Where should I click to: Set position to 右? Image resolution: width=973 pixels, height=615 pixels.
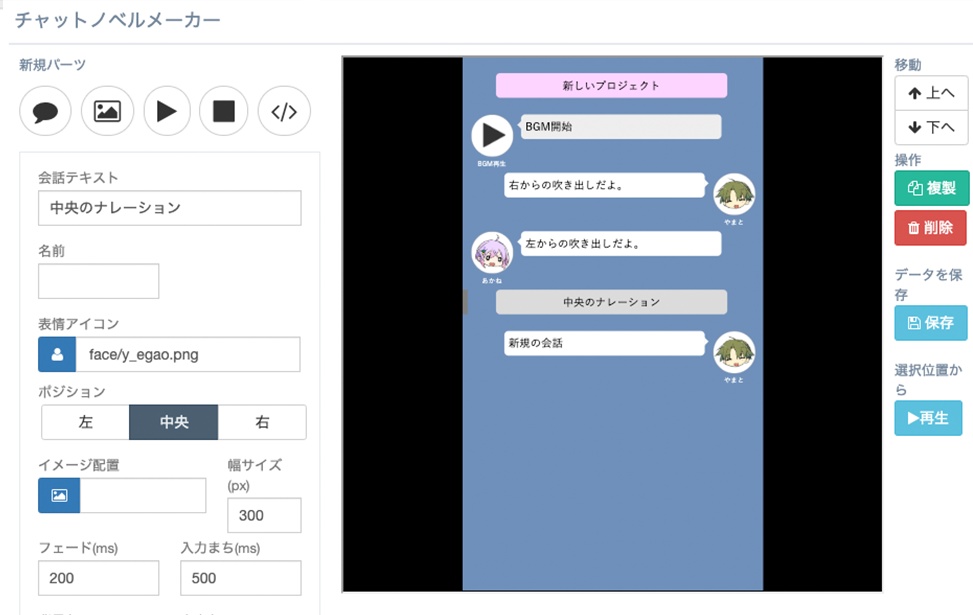[261, 422]
